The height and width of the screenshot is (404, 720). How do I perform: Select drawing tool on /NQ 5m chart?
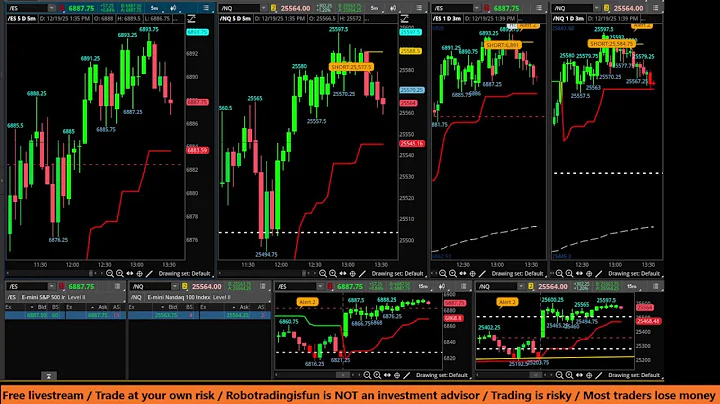[x=362, y=273]
